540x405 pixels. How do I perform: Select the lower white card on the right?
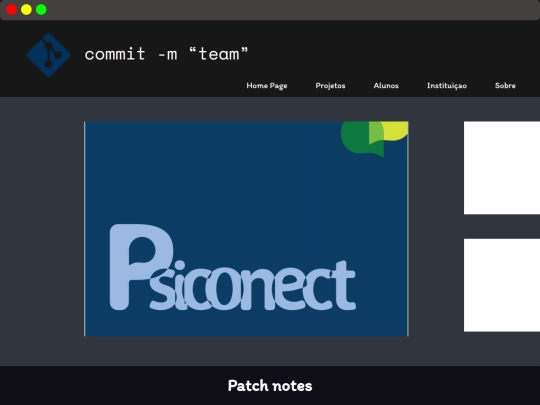tap(502, 285)
